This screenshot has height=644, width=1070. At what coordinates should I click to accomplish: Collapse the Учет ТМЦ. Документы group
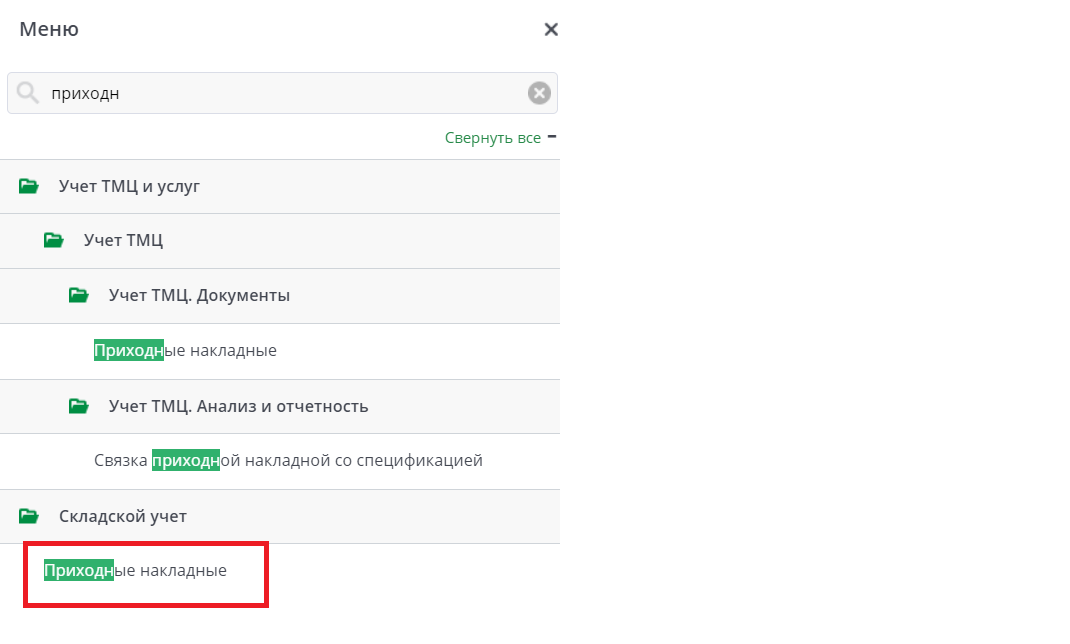(199, 295)
